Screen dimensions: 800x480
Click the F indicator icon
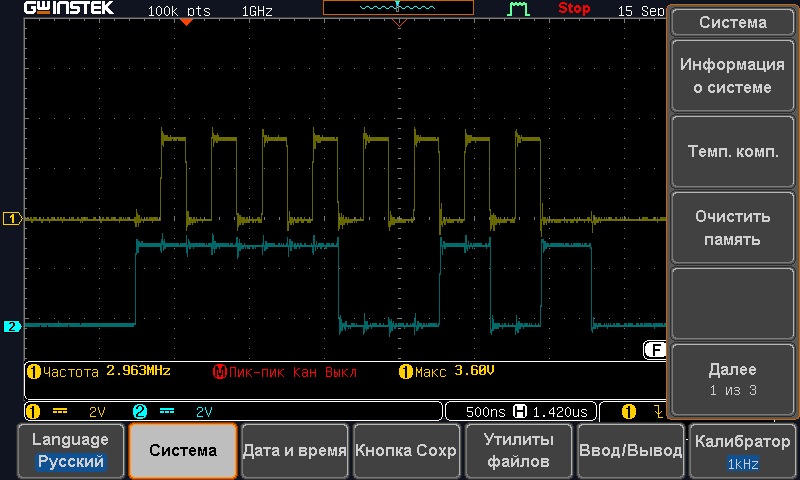coord(655,350)
